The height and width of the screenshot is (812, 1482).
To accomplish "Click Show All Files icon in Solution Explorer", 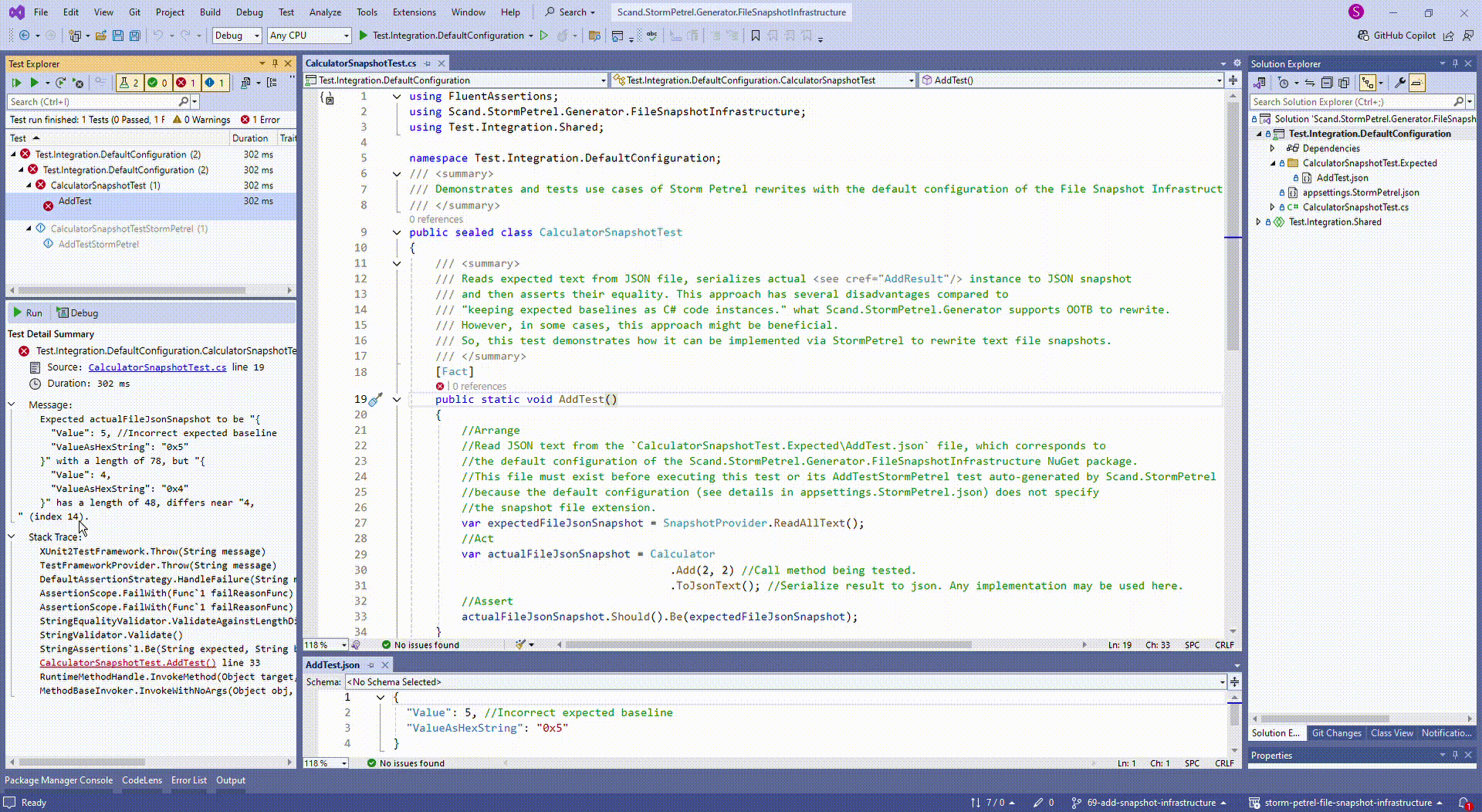I will point(1344,83).
